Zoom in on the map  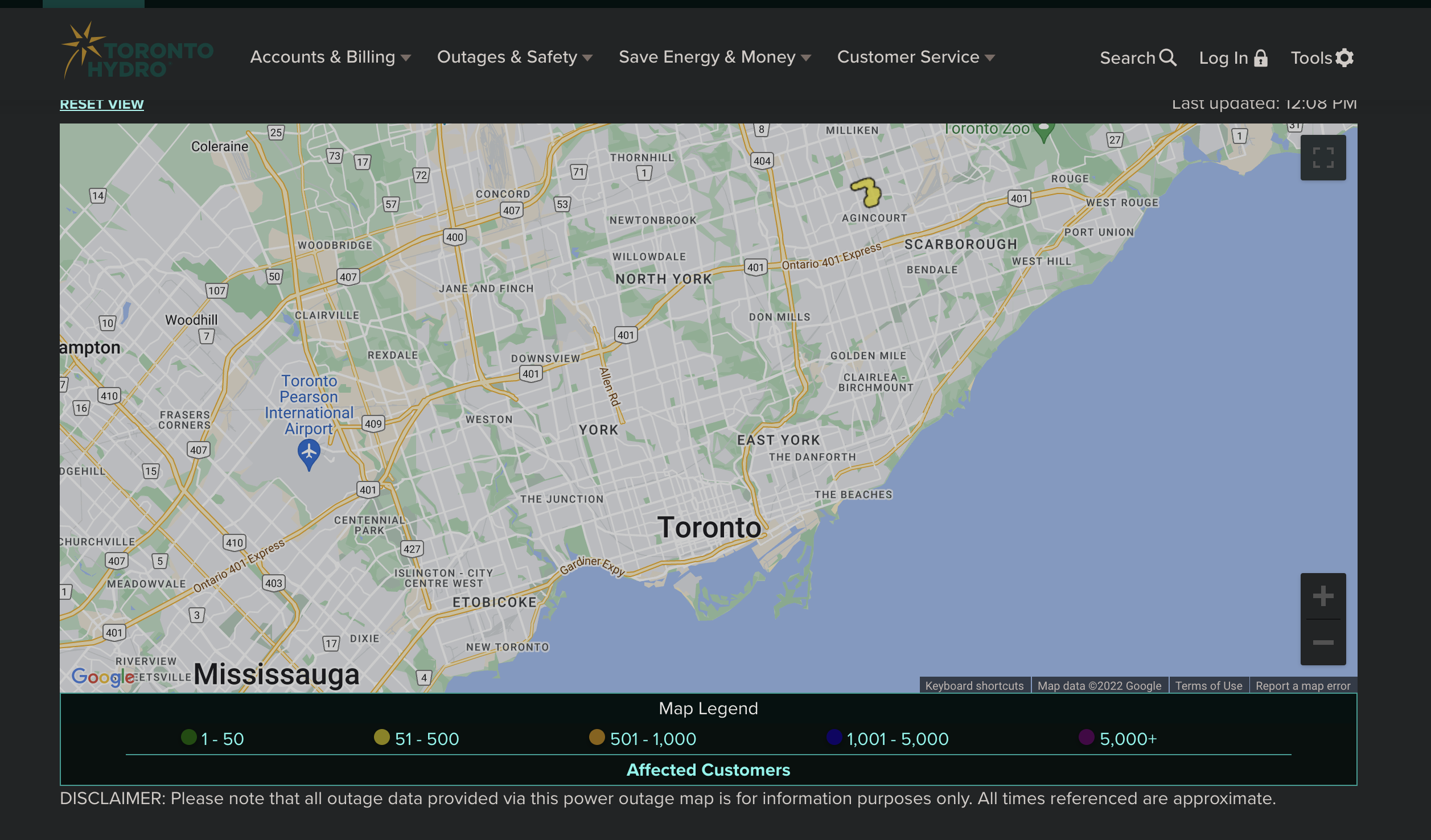click(1323, 596)
